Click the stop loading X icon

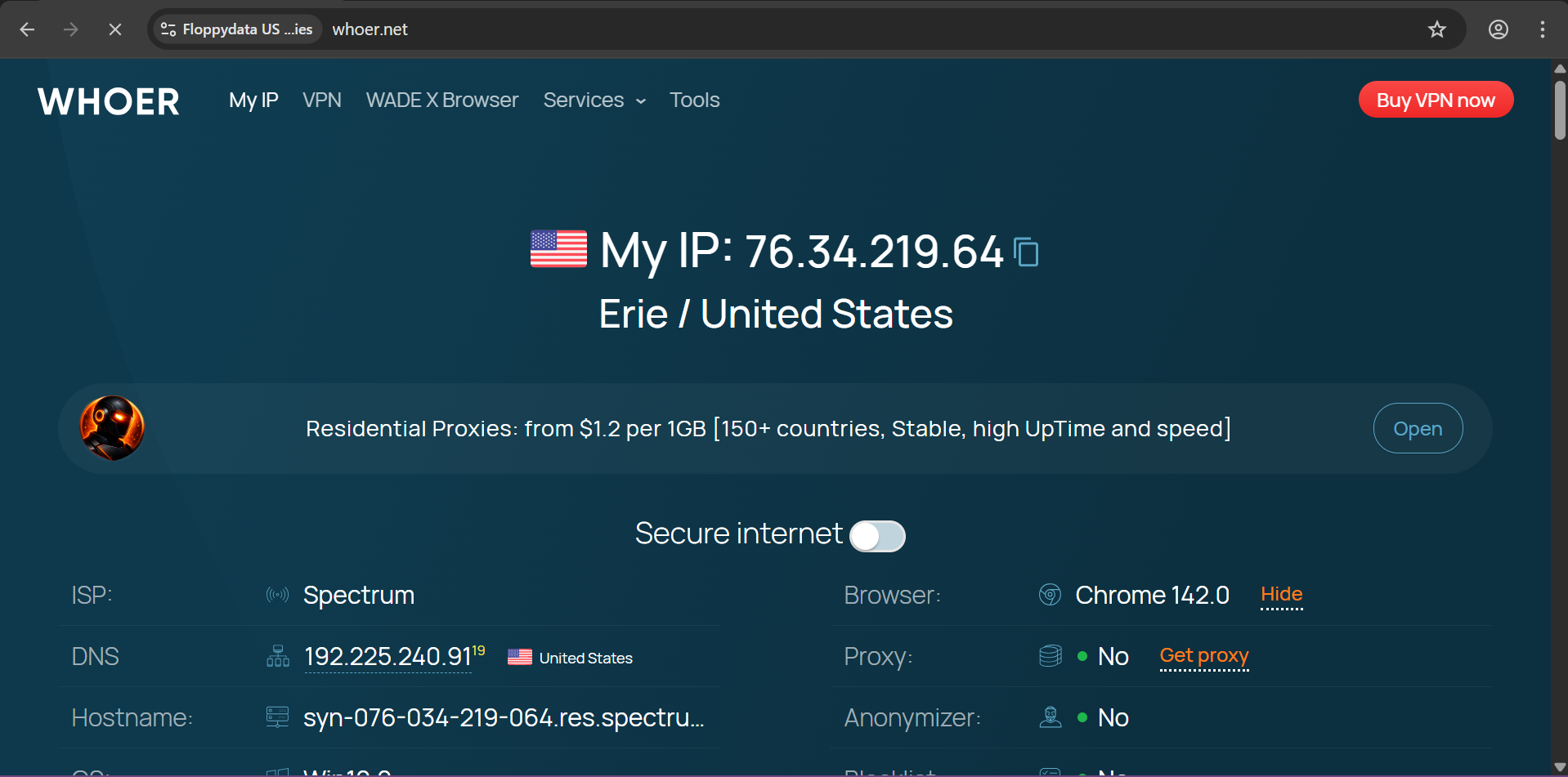tap(115, 29)
